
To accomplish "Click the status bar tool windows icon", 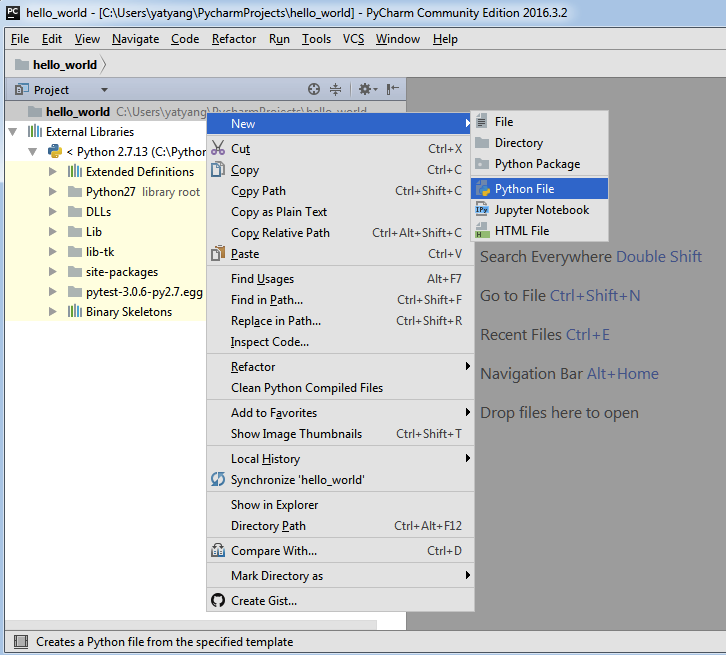I will (x=21, y=642).
